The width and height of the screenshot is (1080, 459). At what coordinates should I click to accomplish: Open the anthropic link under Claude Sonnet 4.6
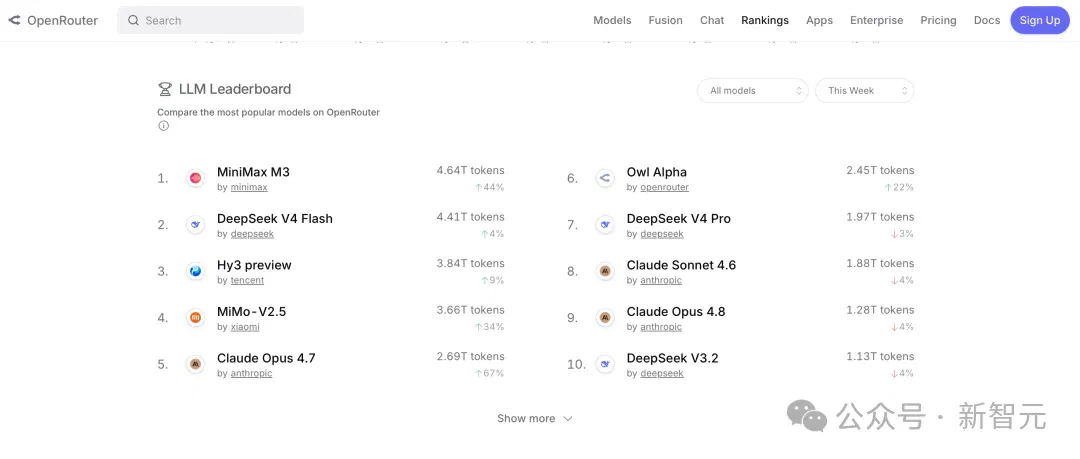[x=661, y=280]
